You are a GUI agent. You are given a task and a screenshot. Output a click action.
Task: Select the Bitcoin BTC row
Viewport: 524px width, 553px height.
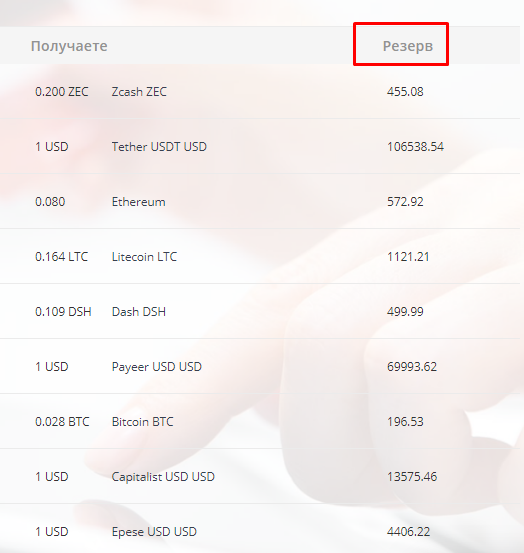260,421
